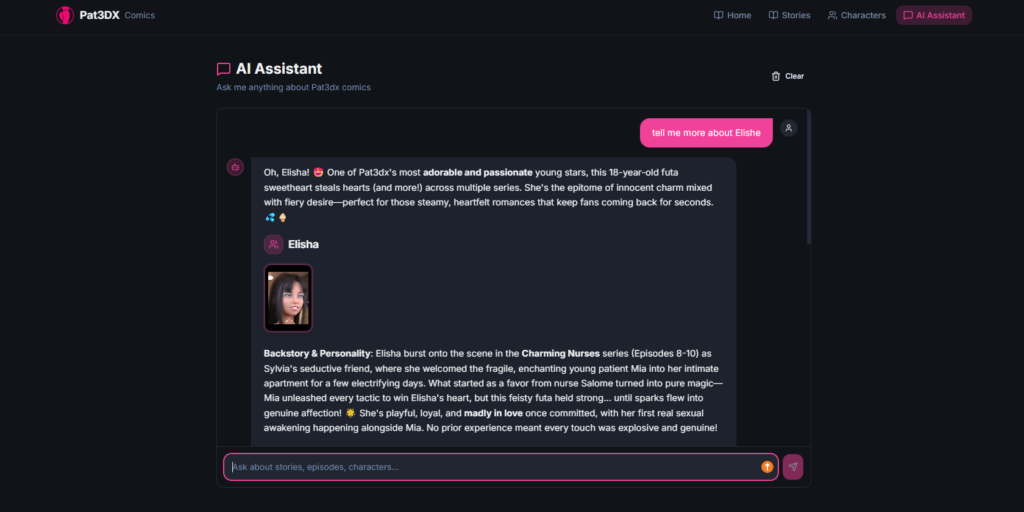The width and height of the screenshot is (1024, 512).
Task: Click the Pat3DX logo icon
Action: (x=65, y=15)
